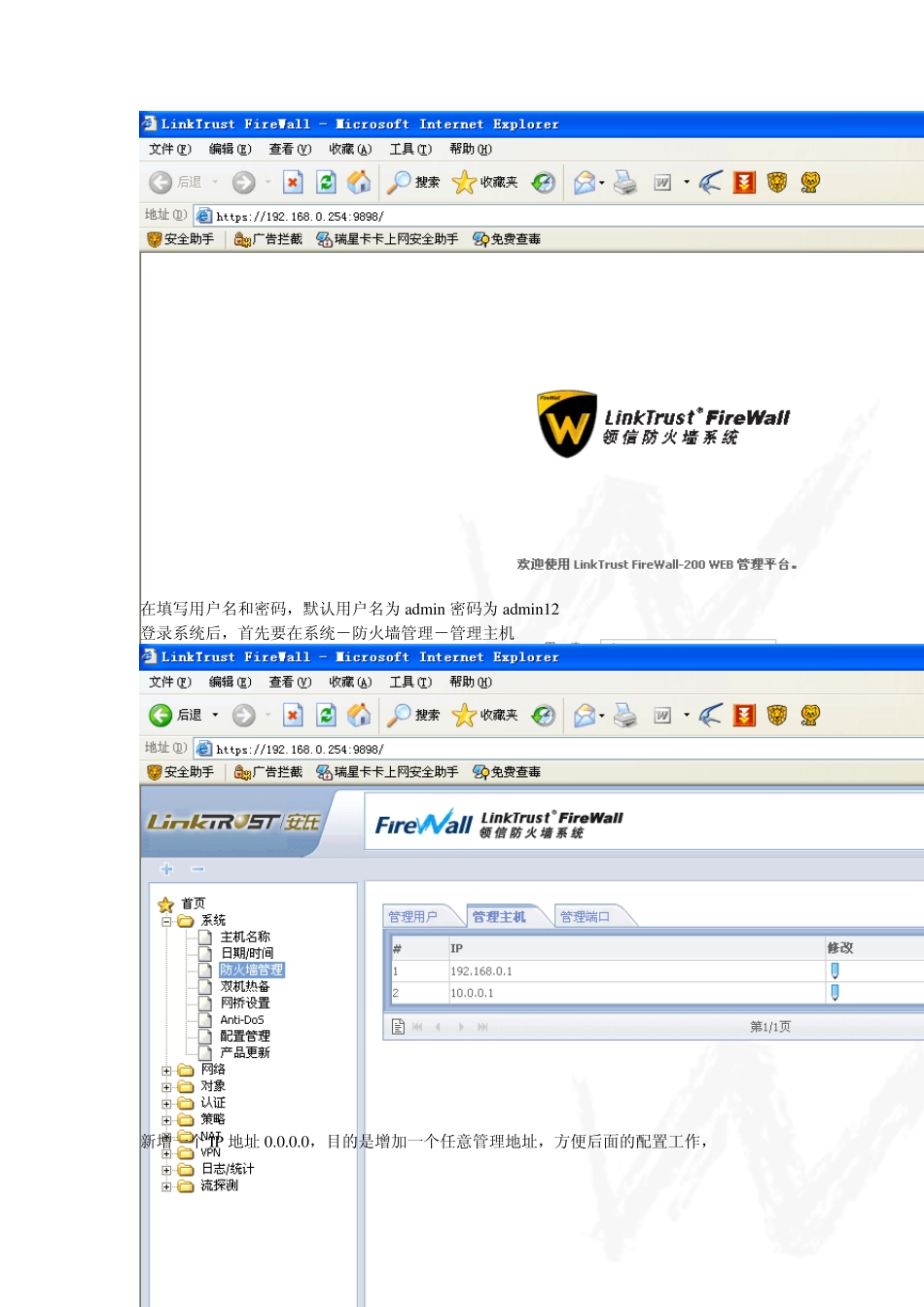The height and width of the screenshot is (1307, 924).
Task: Click Stop icon in upper browser toolbar
Action: (293, 182)
